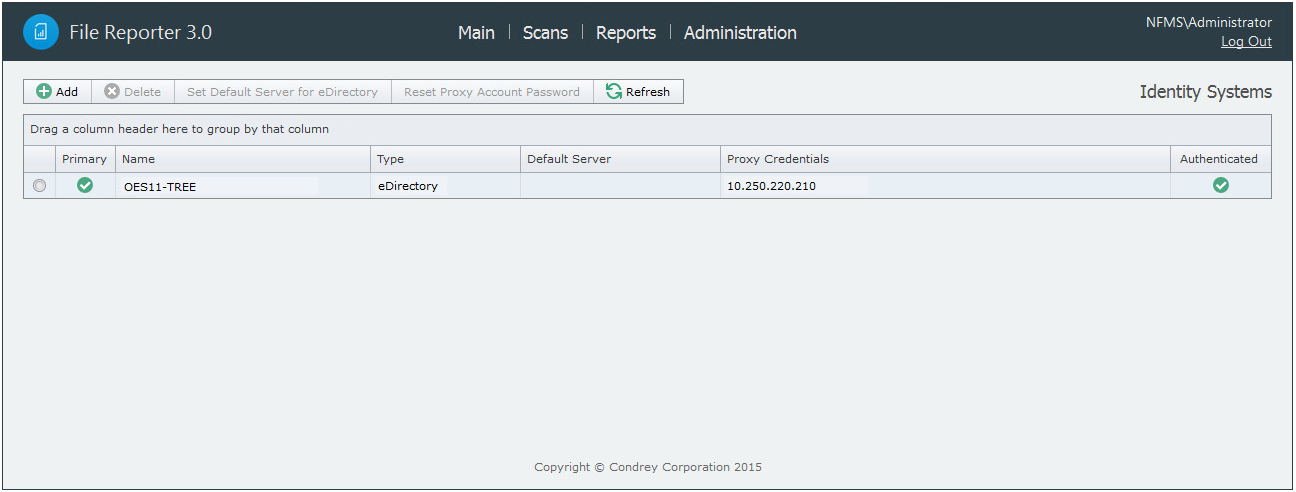Open the Administration menu
This screenshot has width=1296, height=492.
tap(740, 33)
